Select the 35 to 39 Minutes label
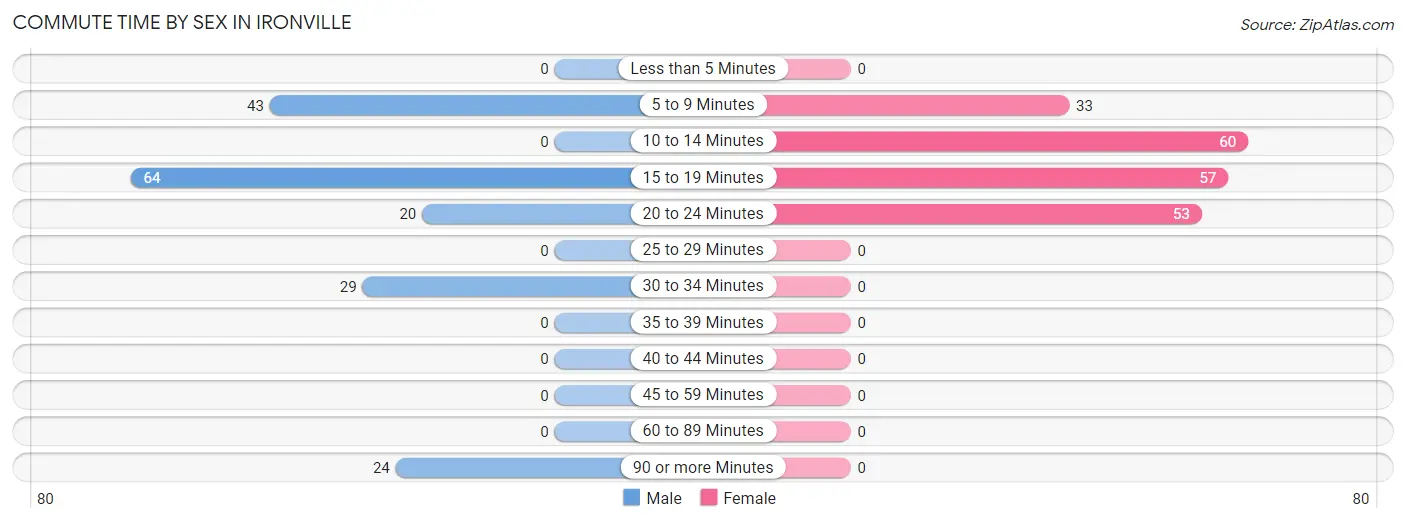 coord(703,322)
